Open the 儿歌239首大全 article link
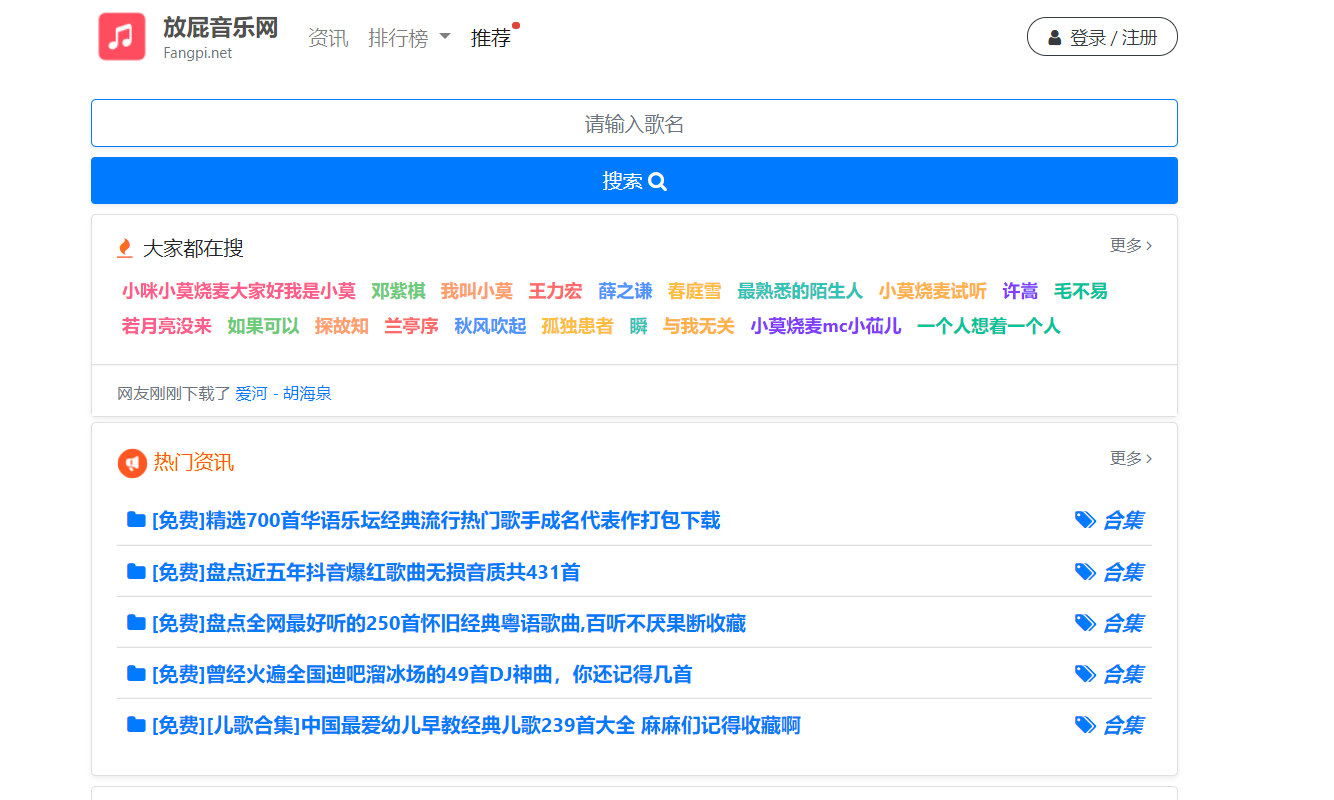Viewport: 1334px width, 800px height. pos(476,726)
